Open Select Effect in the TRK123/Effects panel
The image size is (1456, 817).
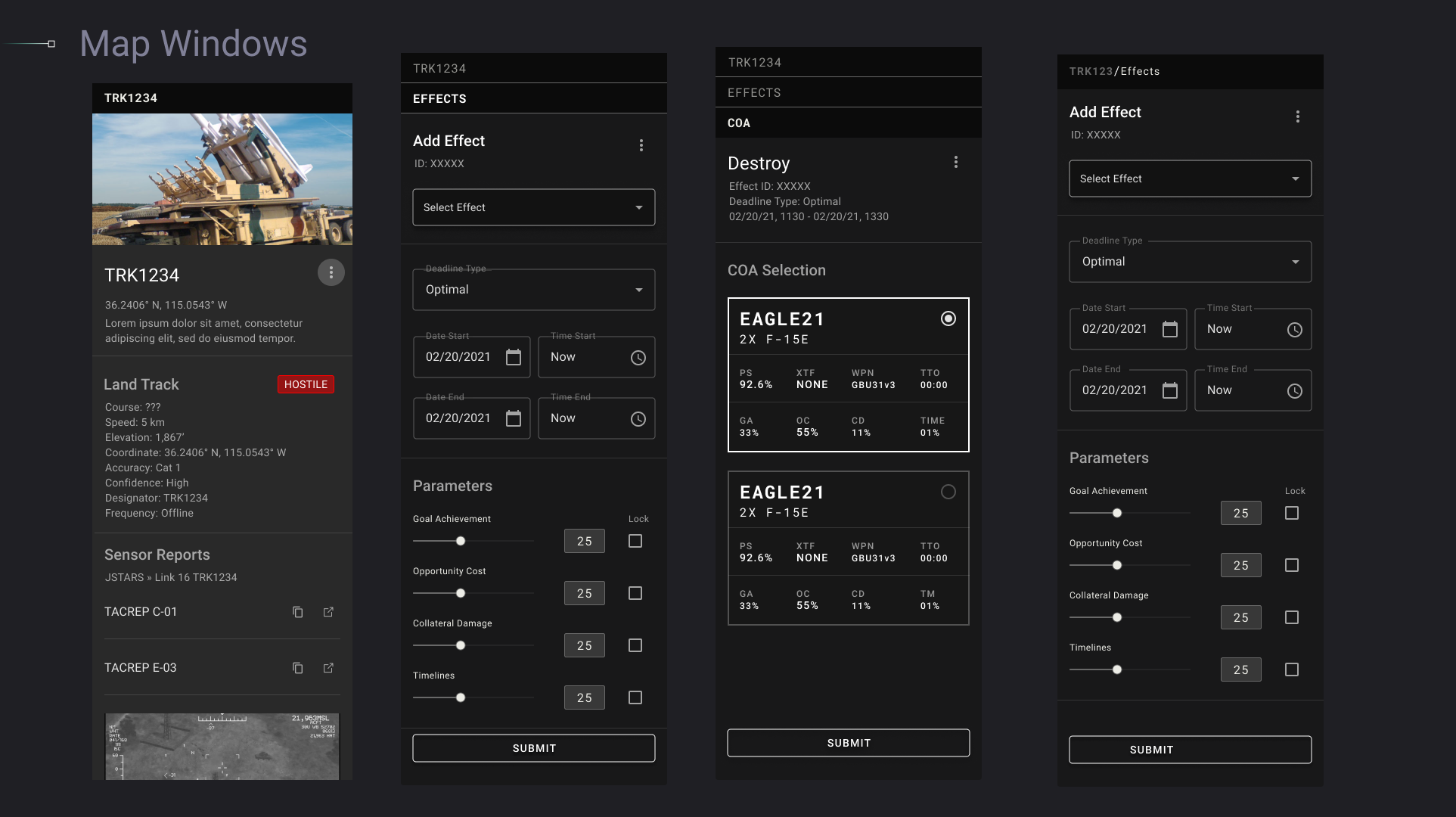click(1189, 179)
